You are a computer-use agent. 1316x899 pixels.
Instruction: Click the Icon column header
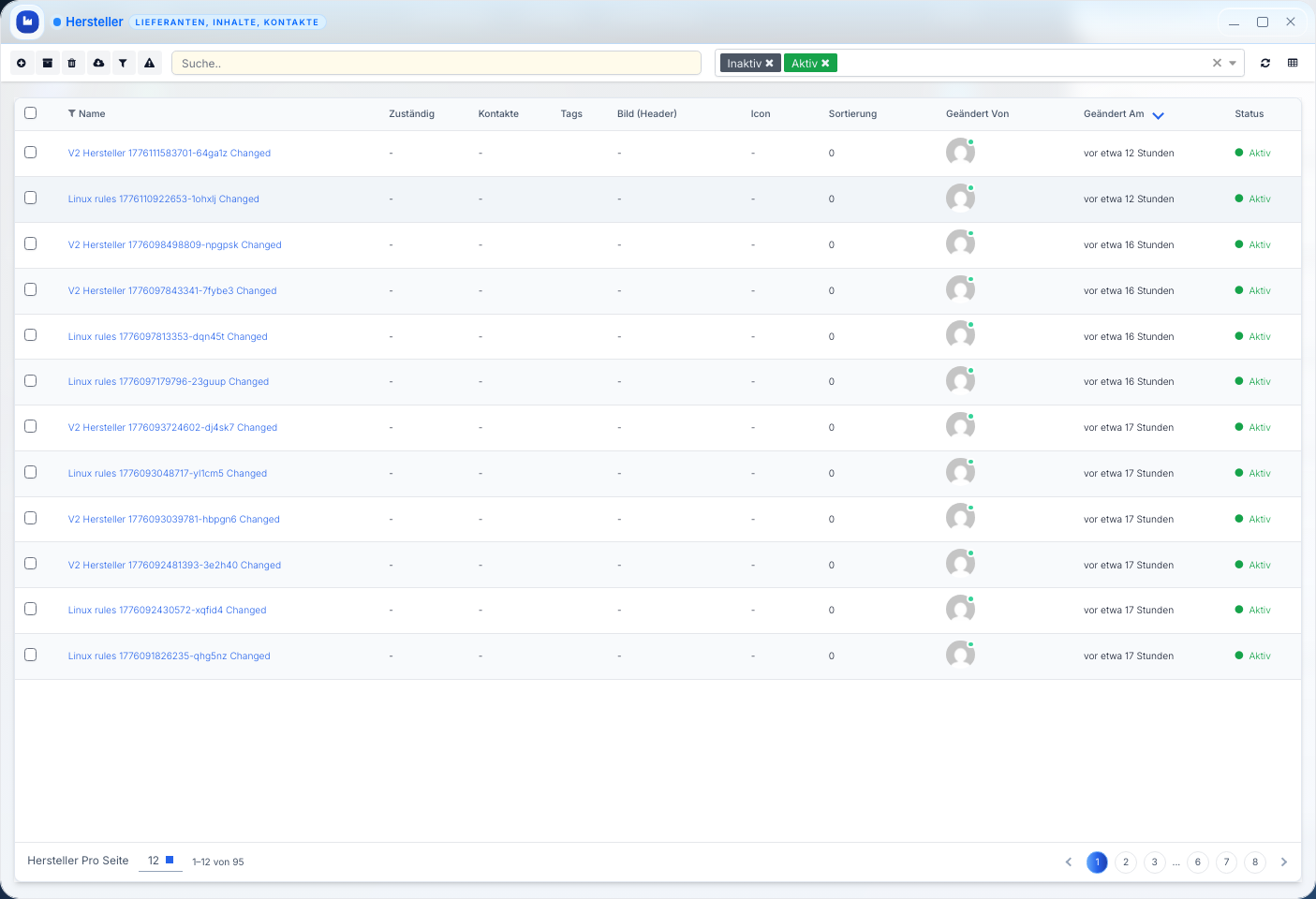click(761, 113)
